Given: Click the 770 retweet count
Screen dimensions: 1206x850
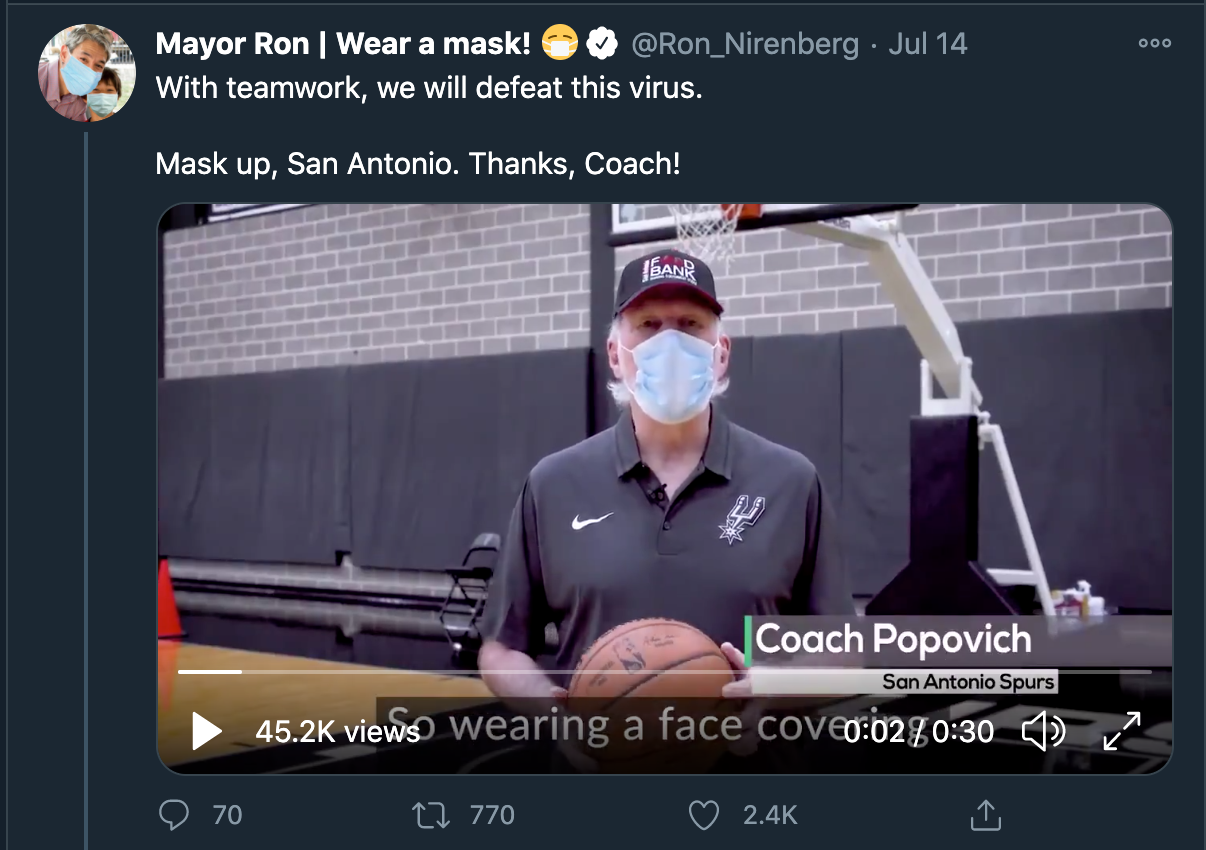Looking at the screenshot, I should click(492, 815).
